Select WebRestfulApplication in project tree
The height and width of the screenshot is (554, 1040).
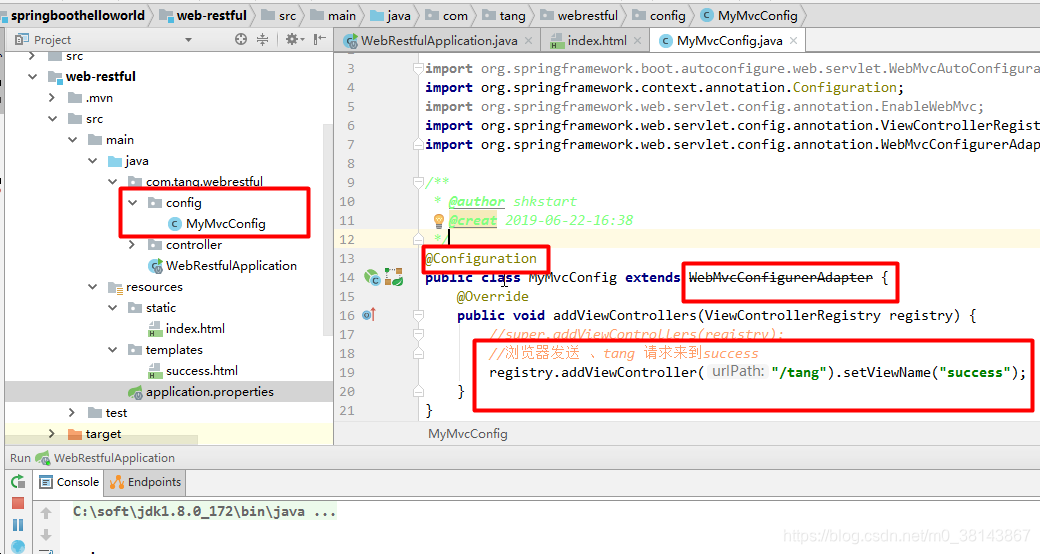tap(231, 265)
